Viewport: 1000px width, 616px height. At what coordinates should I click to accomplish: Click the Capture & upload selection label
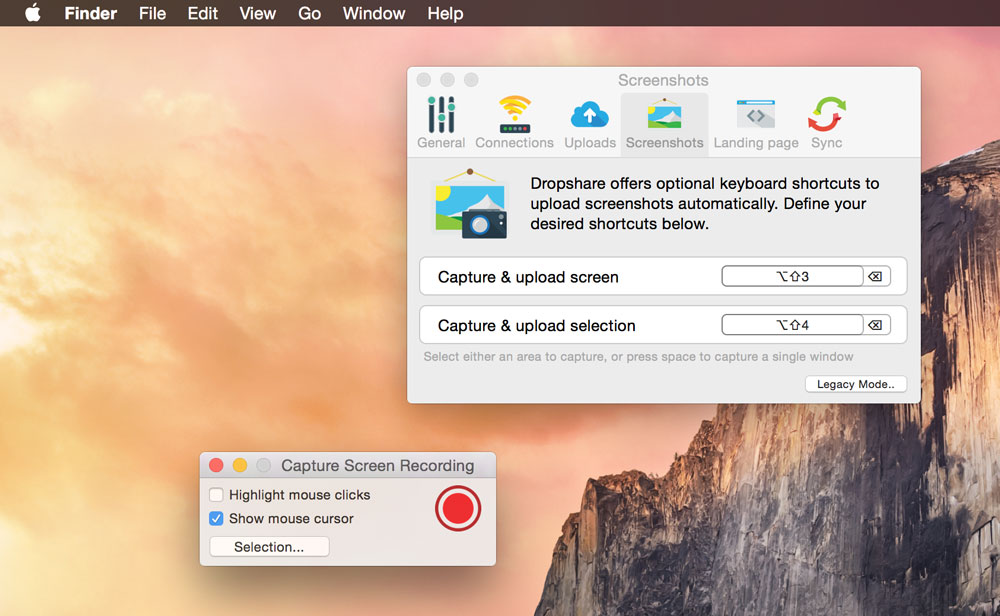(536, 325)
